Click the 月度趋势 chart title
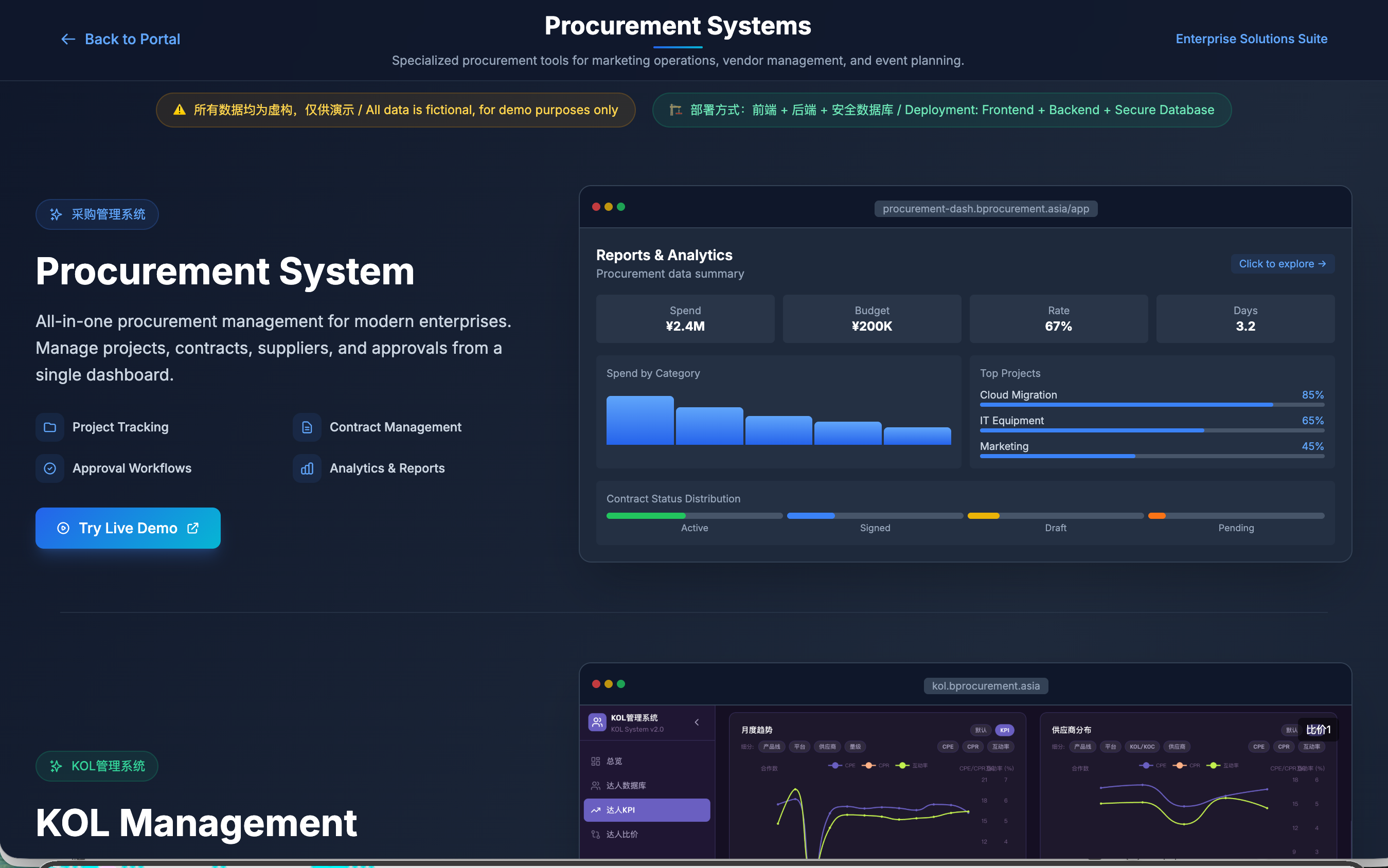This screenshot has width=1388, height=868. click(x=756, y=730)
